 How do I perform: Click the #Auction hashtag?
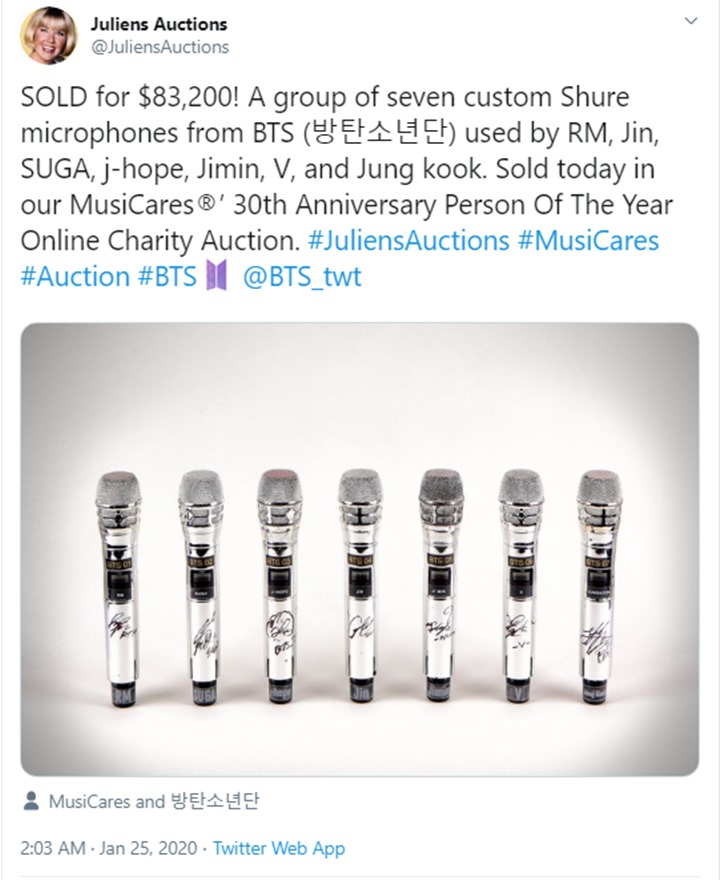pyautogui.click(x=74, y=277)
